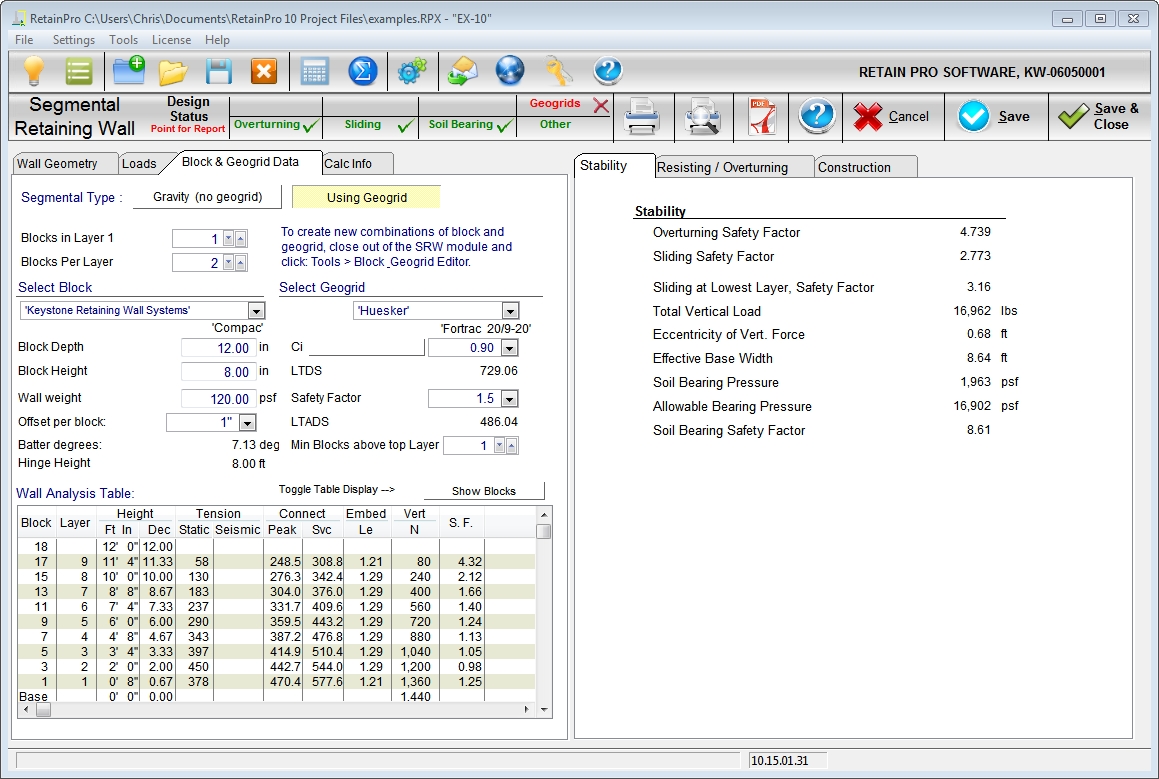This screenshot has width=1159, height=779.
Task: Click the blue Sigma icon
Action: tap(362, 71)
